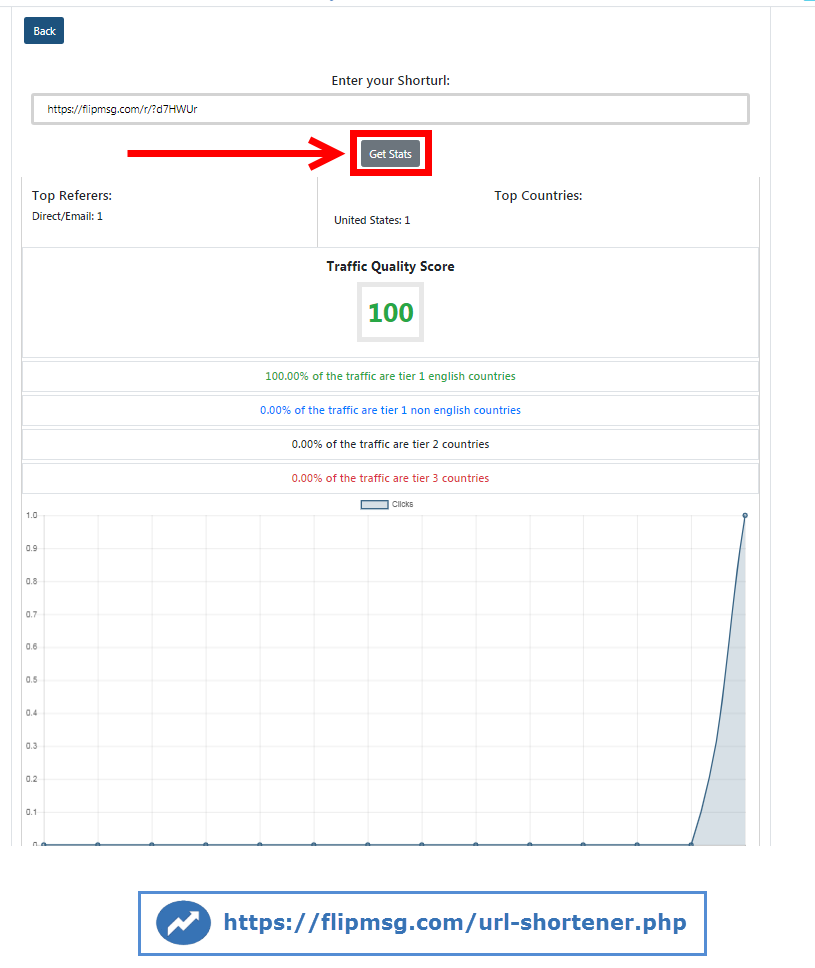Click the Traffic Quality Score heading
The height and width of the screenshot is (968, 815).
point(390,267)
